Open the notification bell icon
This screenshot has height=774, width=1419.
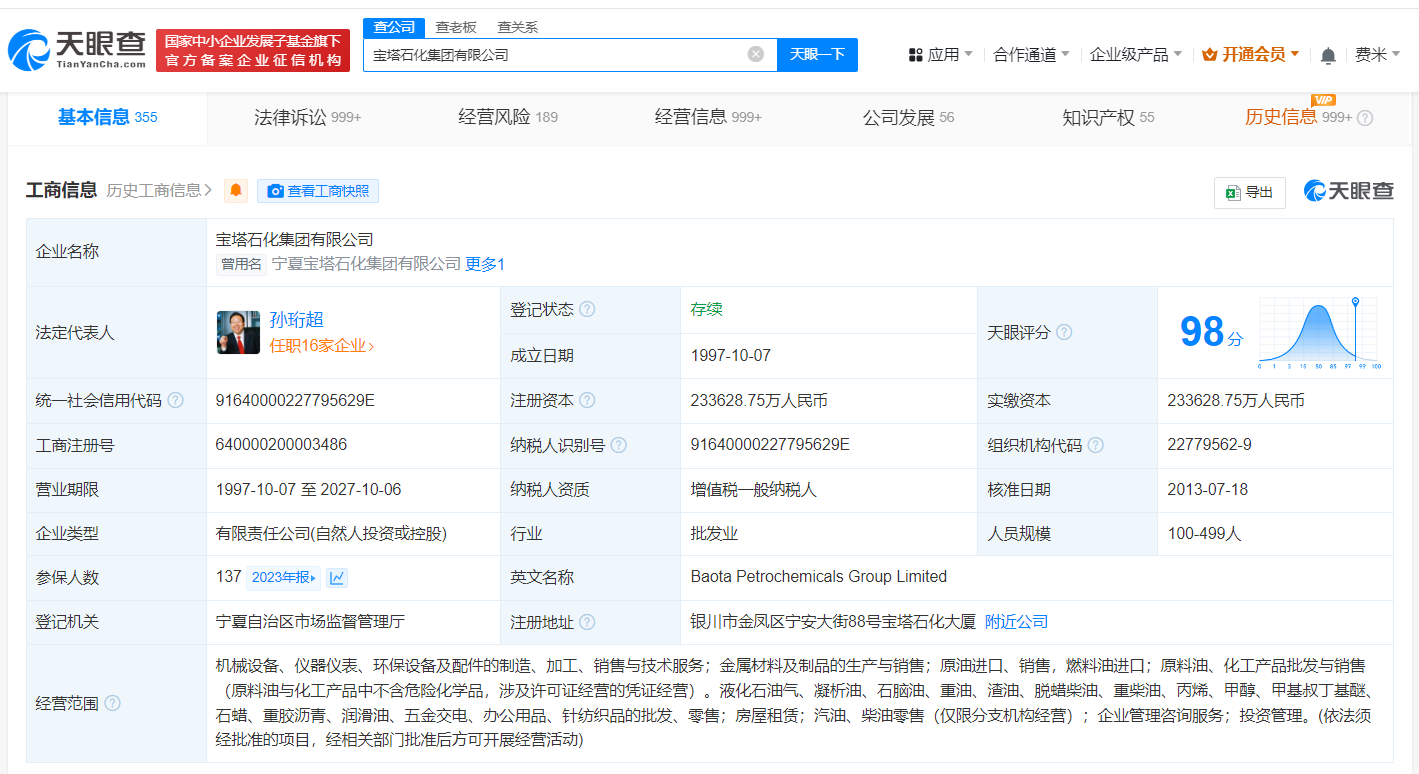pos(1328,54)
